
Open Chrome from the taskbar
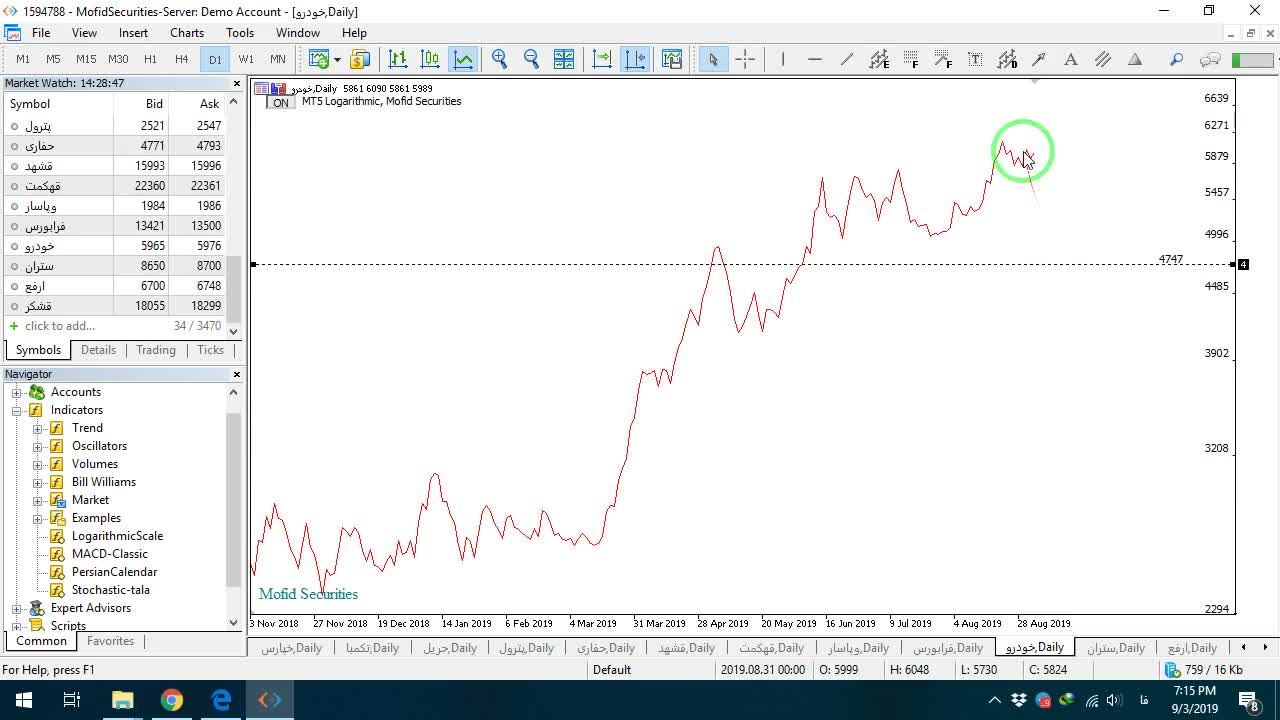(x=172, y=700)
